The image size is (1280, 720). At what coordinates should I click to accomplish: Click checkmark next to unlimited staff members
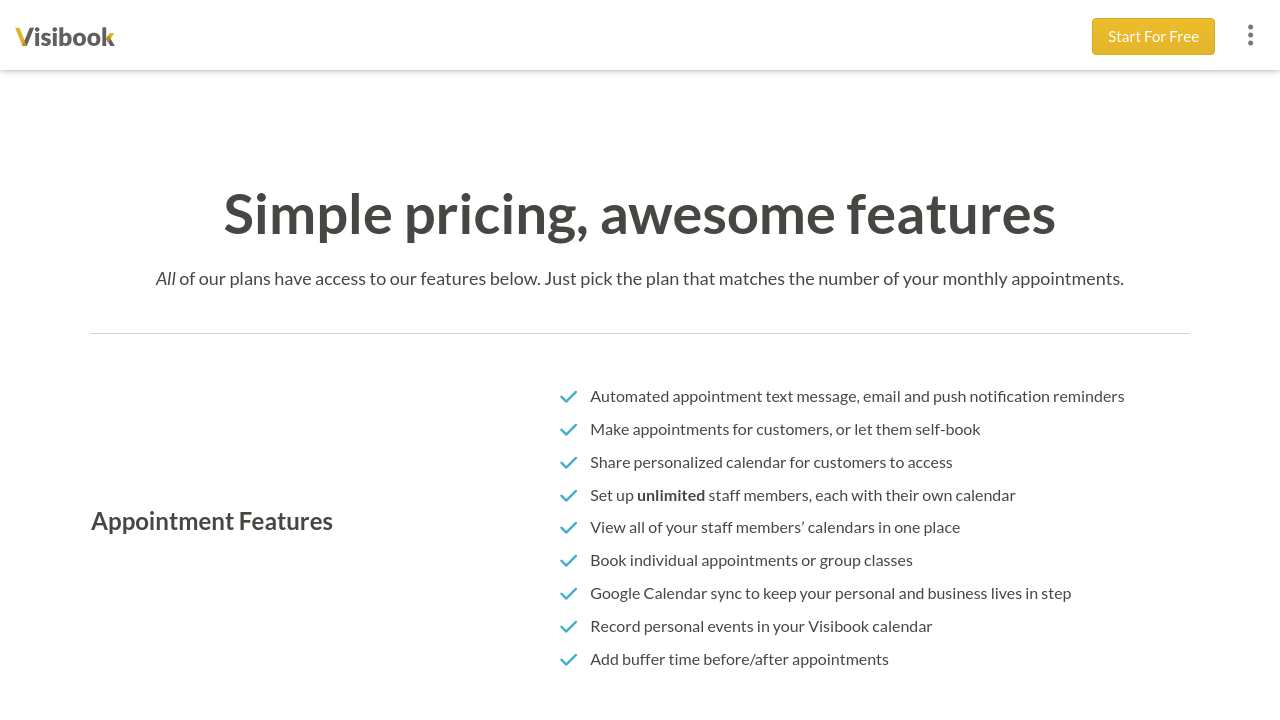click(x=569, y=496)
